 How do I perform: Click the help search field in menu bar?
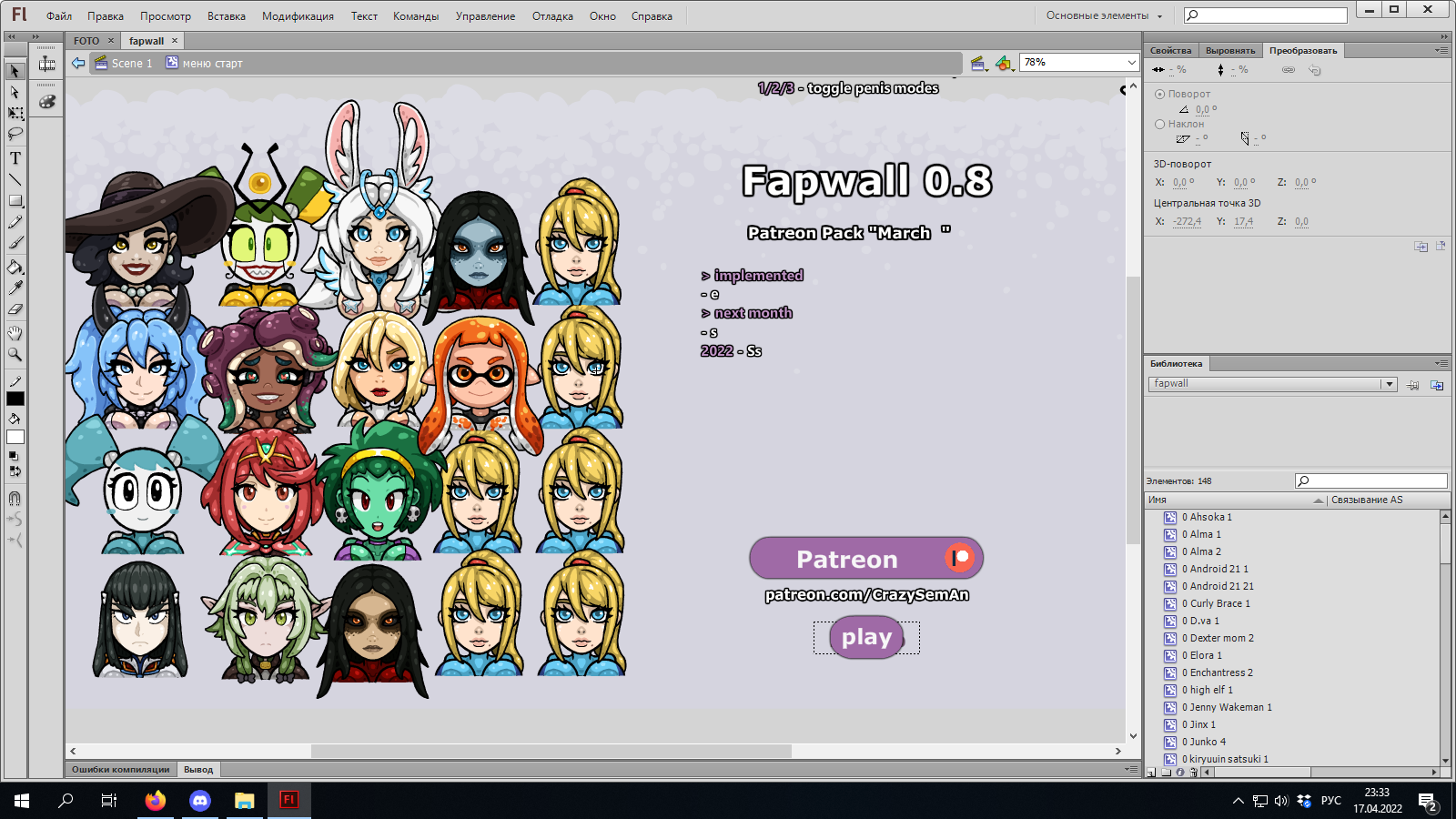[x=1265, y=15]
